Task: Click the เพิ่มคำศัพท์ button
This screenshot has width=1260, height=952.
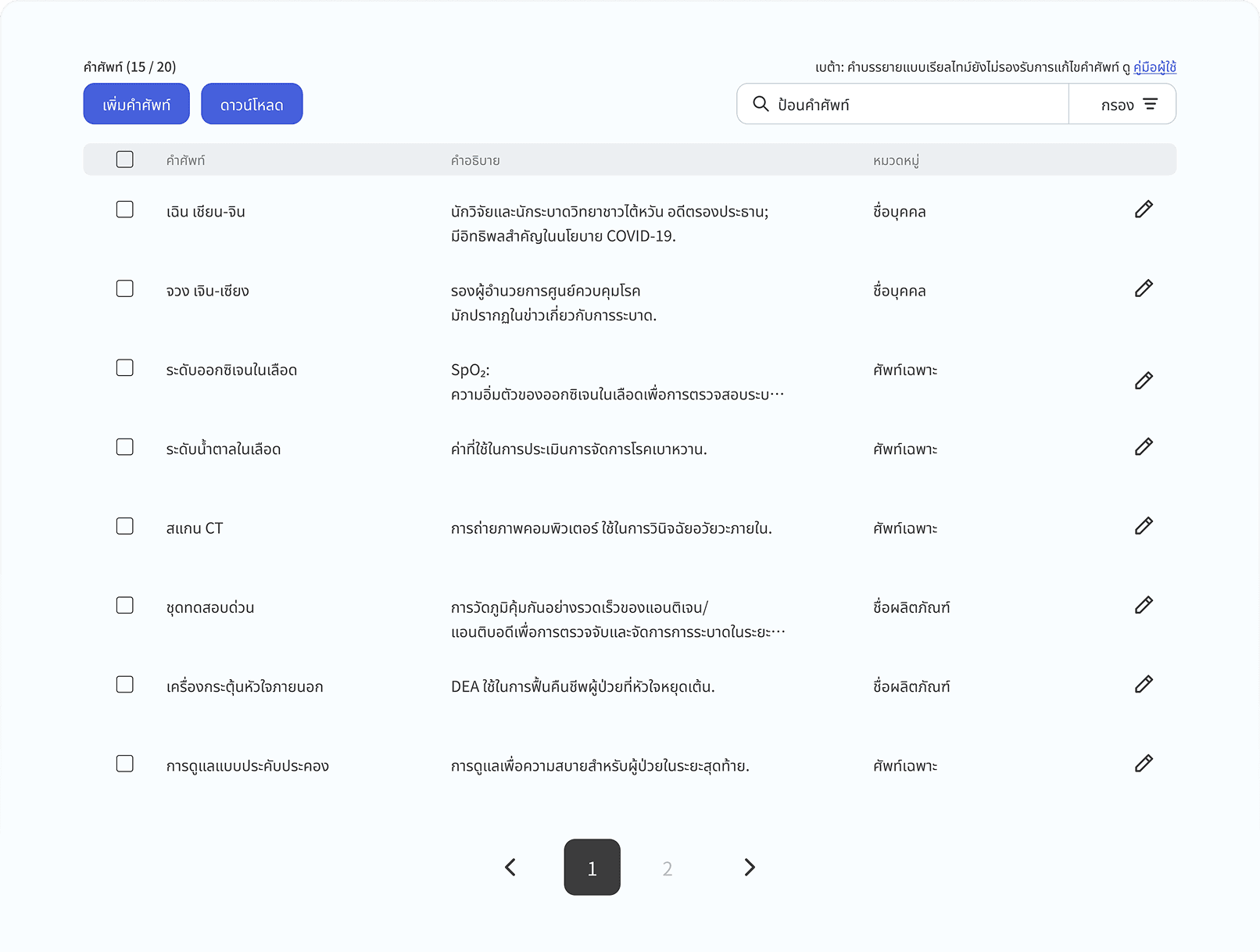Action: point(137,104)
